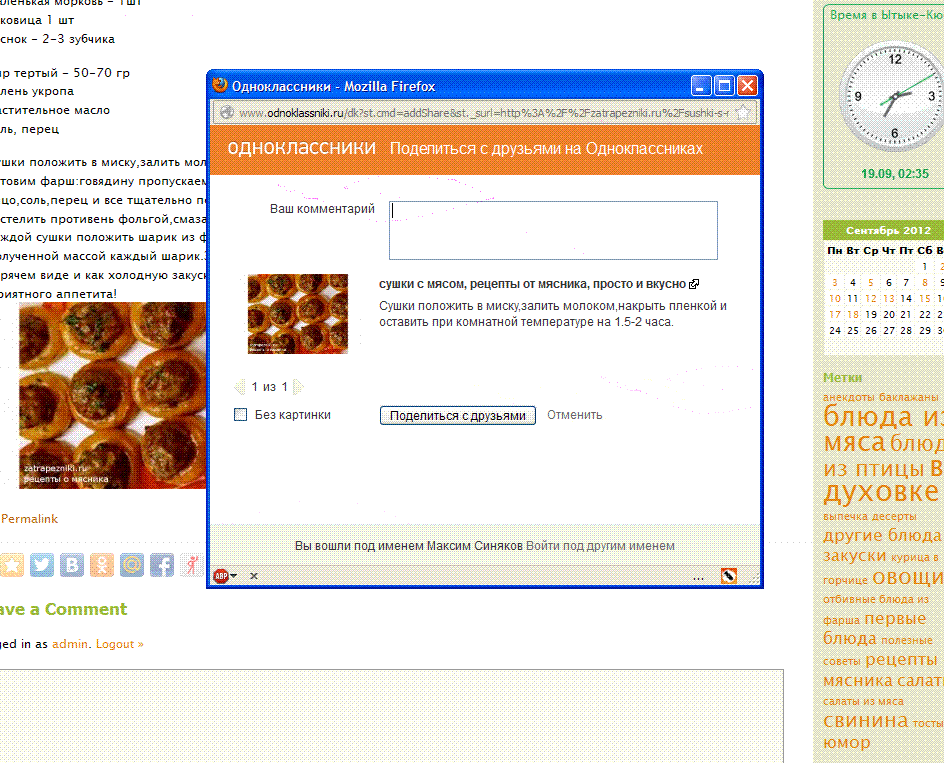The width and height of the screenshot is (944, 763).
Task: Open the анекдоты tag
Action: 849,397
